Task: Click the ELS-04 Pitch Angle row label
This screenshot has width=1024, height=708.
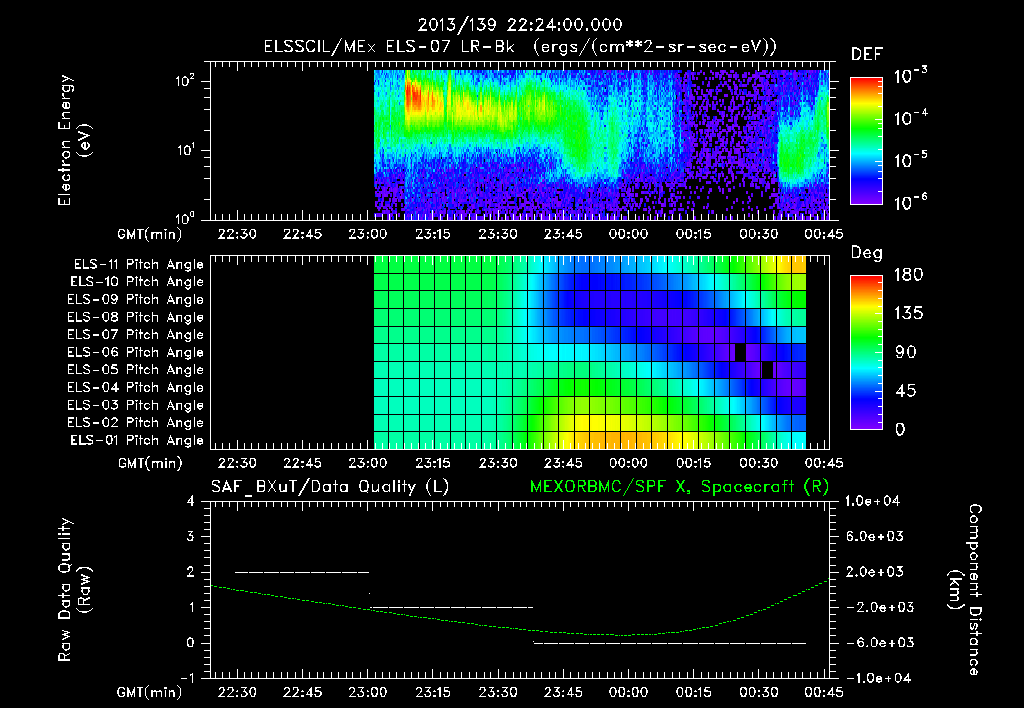Action: click(x=136, y=388)
